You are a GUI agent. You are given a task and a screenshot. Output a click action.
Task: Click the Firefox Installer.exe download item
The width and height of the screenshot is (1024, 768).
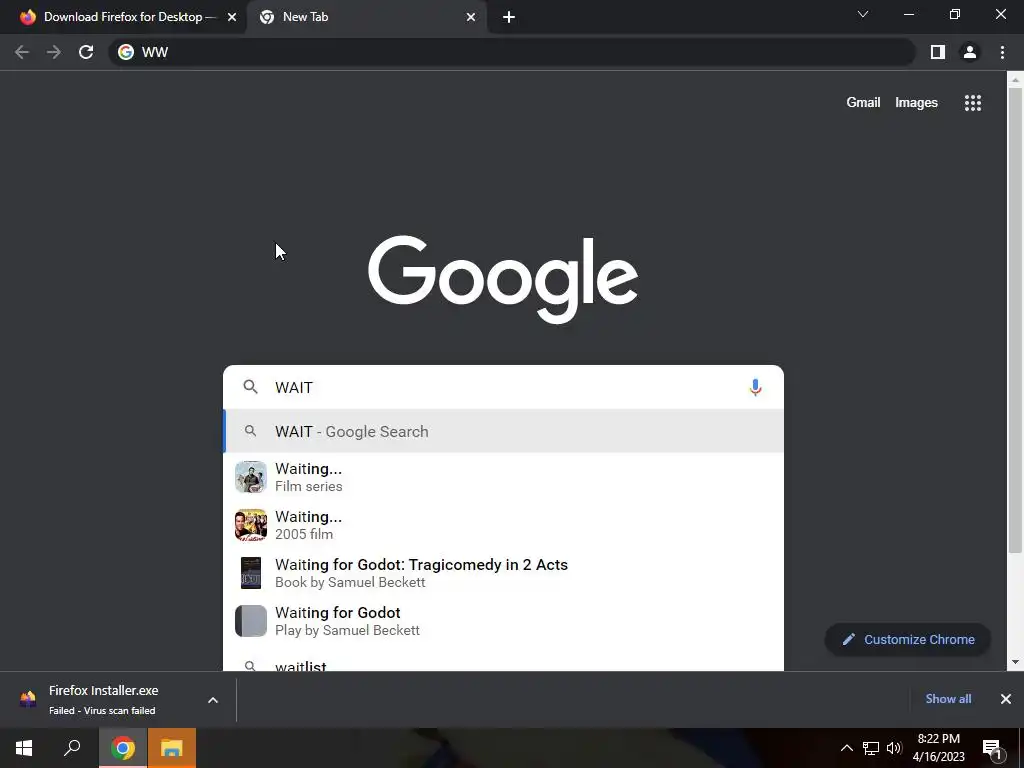pos(104,699)
